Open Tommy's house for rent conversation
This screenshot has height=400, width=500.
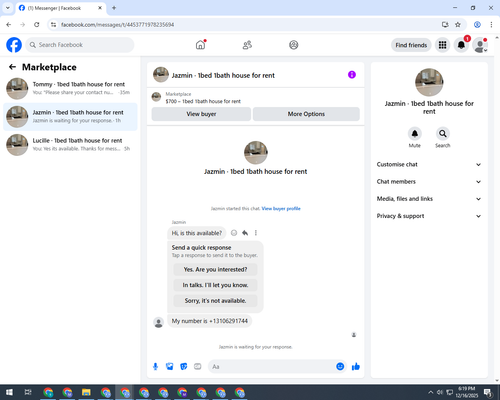click(x=70, y=89)
